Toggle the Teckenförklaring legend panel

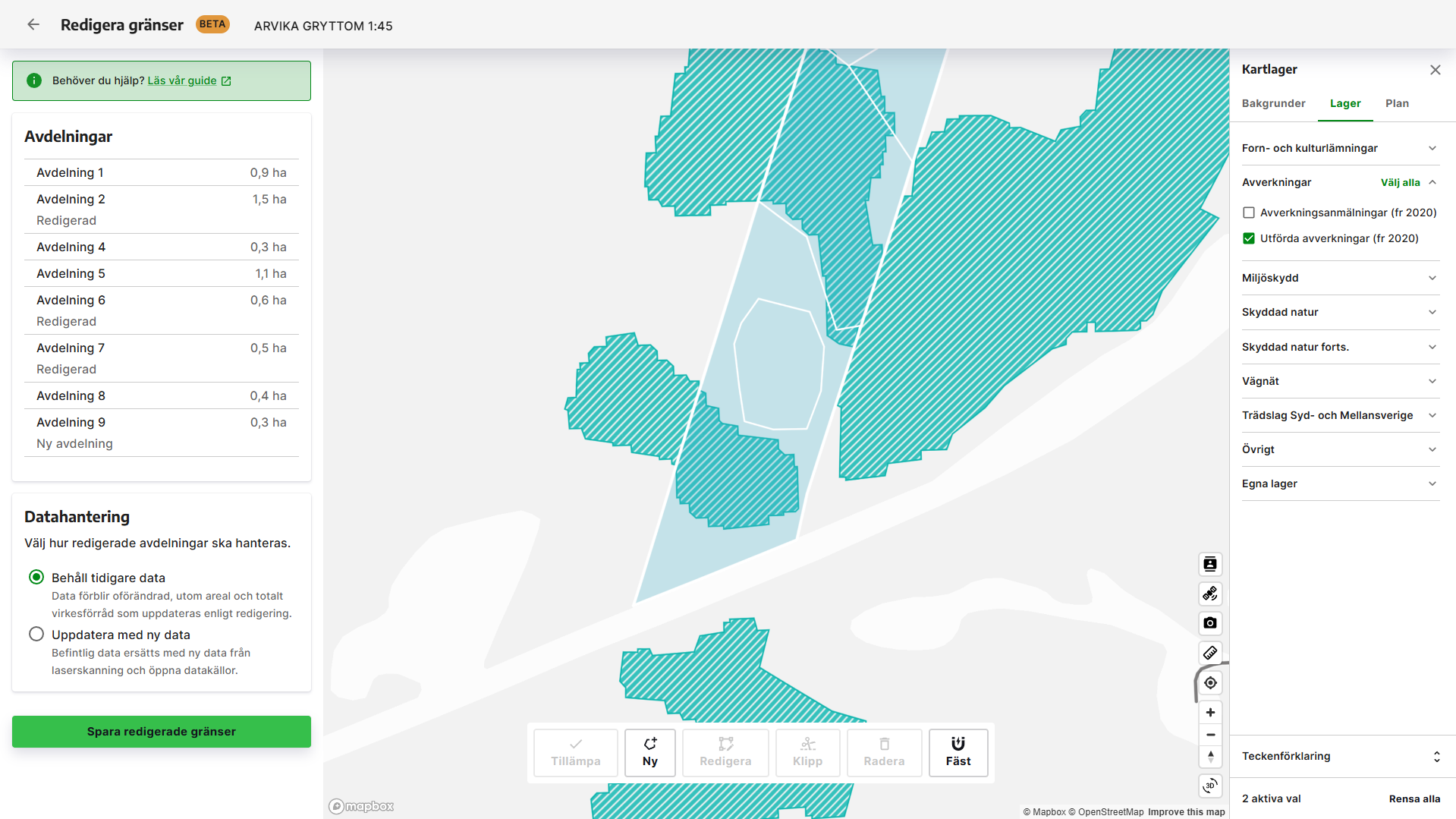click(x=1341, y=756)
